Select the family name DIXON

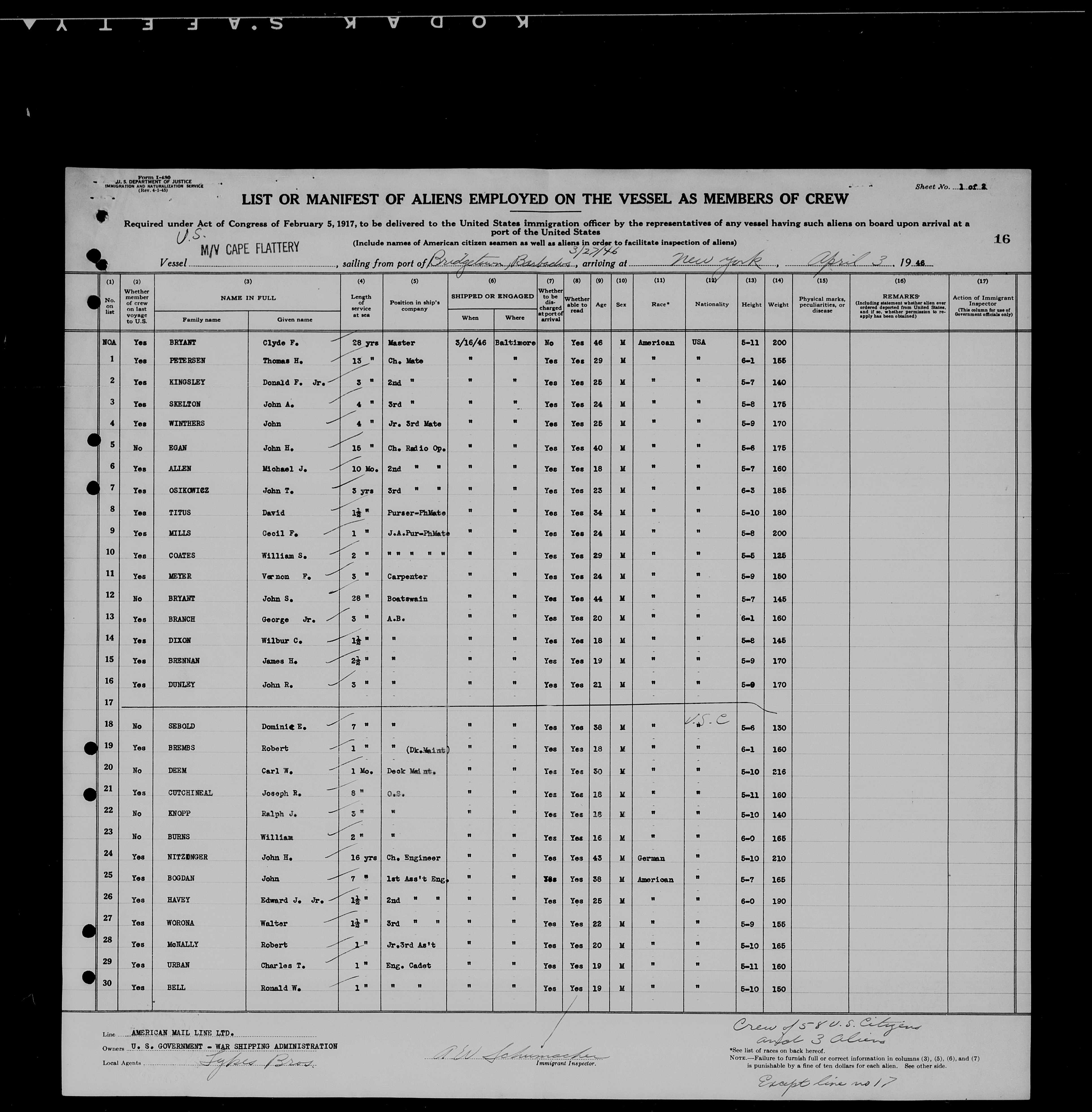click(180, 640)
